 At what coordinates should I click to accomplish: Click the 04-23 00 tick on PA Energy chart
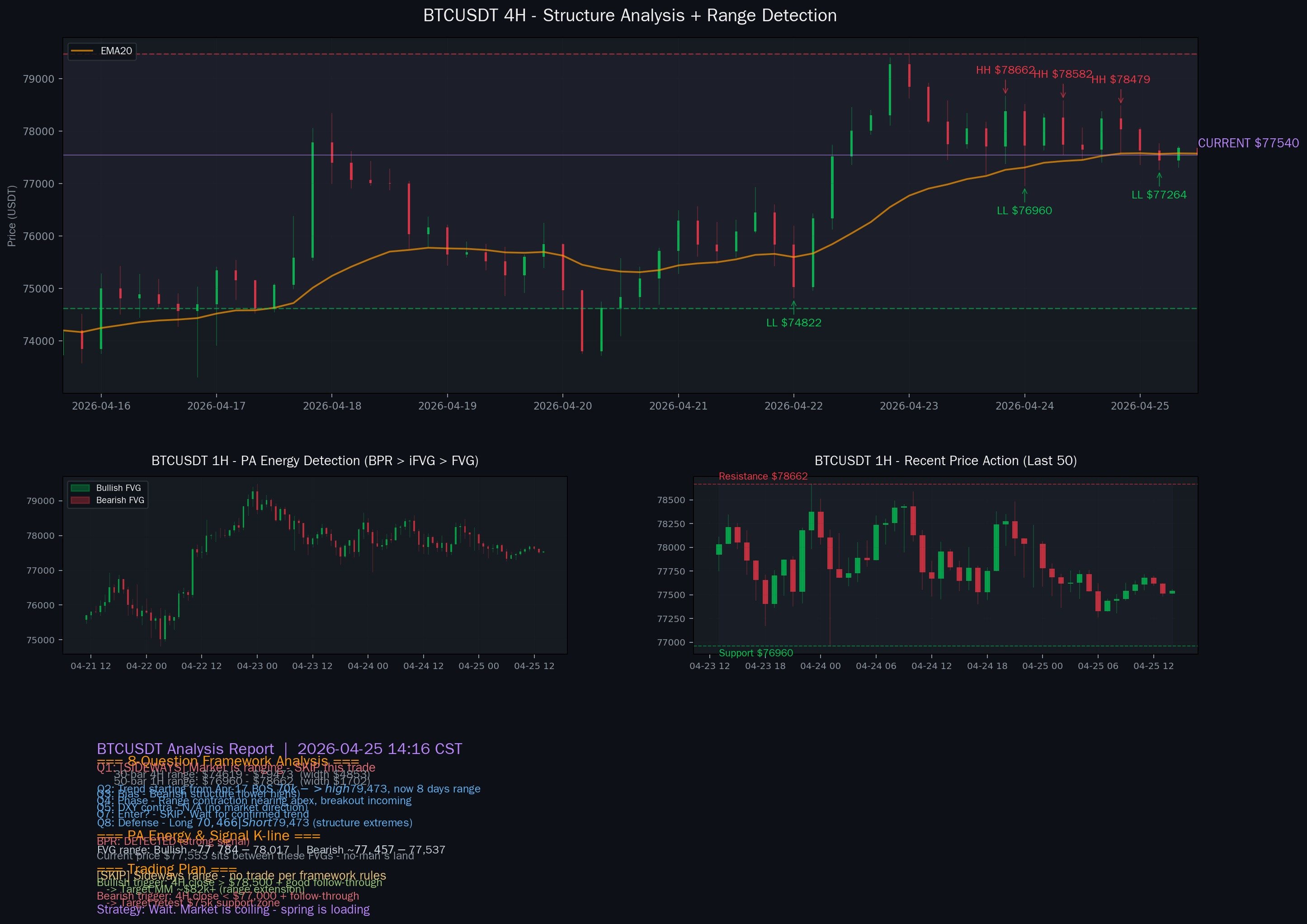click(257, 666)
